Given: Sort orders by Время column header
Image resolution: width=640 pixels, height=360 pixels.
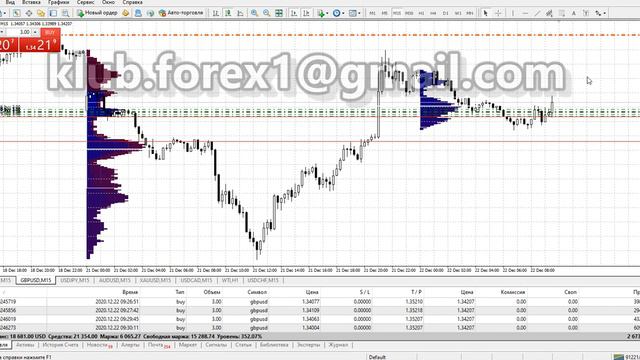Looking at the screenshot, I should point(130,292).
